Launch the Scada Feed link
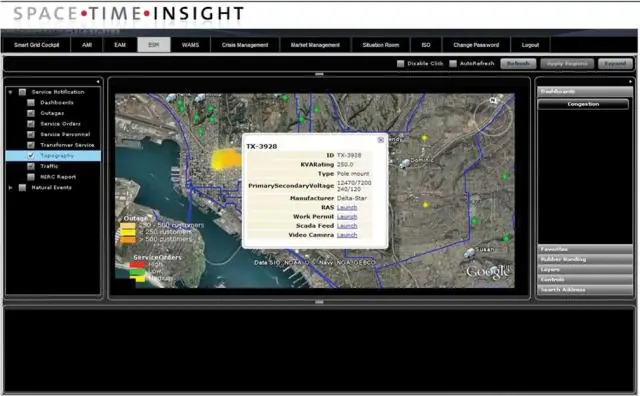This screenshot has width=640, height=396. click(x=347, y=226)
